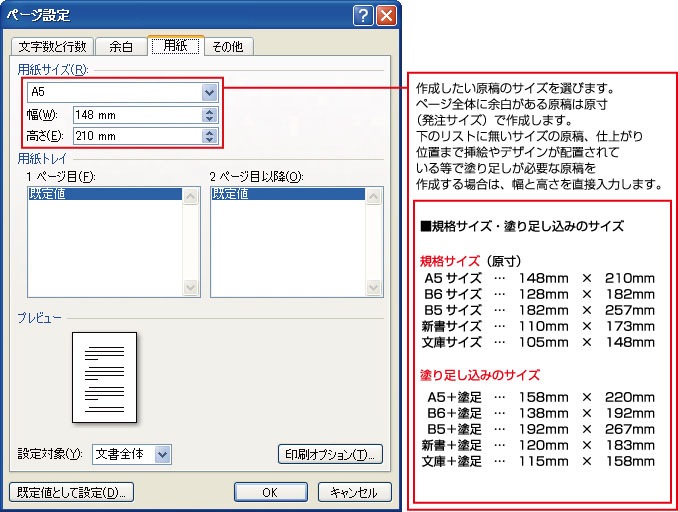Viewport: 678px width, 512px height.
Task: Increase the 幅 width spinner value
Action: (209, 110)
